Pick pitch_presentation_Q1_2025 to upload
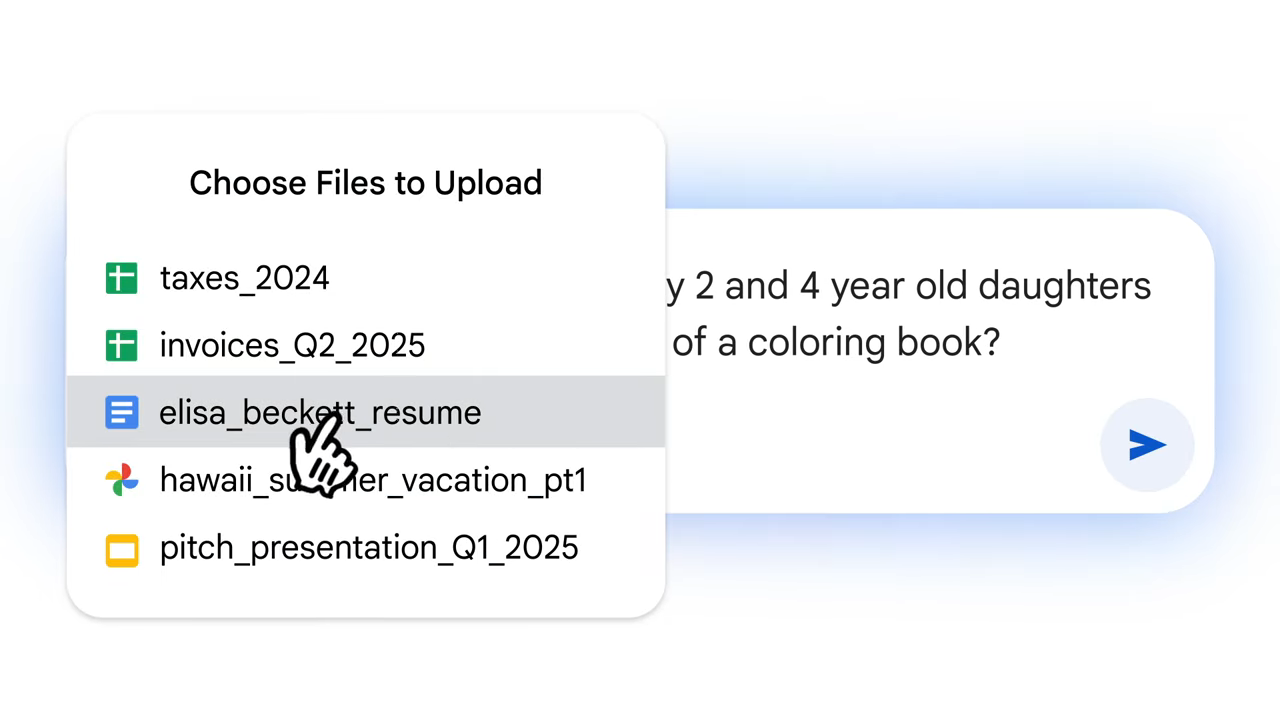Screen dimensions: 1280x720 click(368, 547)
